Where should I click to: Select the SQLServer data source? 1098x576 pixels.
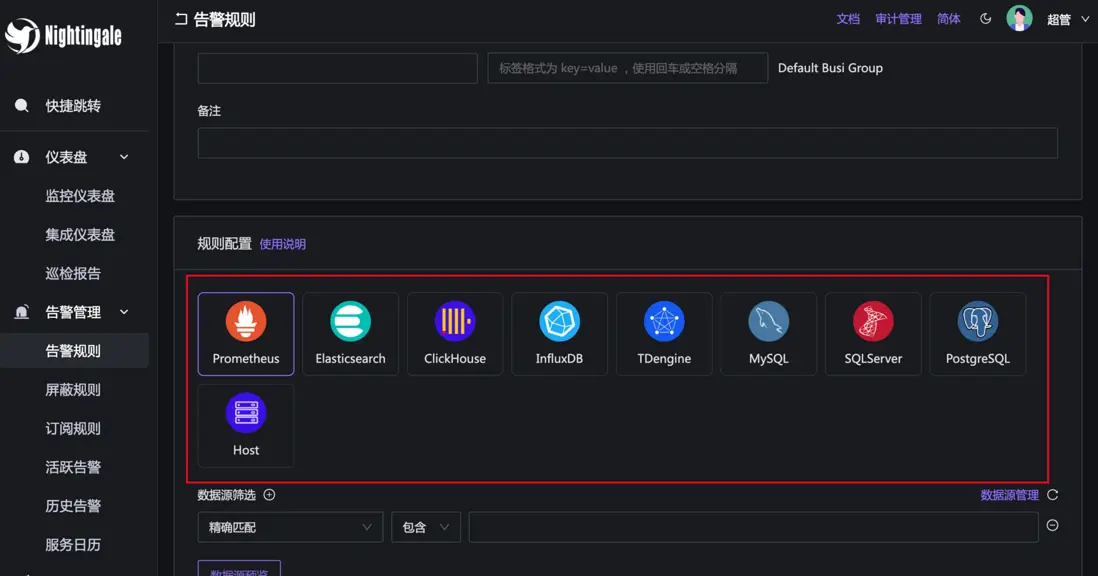tap(873, 334)
